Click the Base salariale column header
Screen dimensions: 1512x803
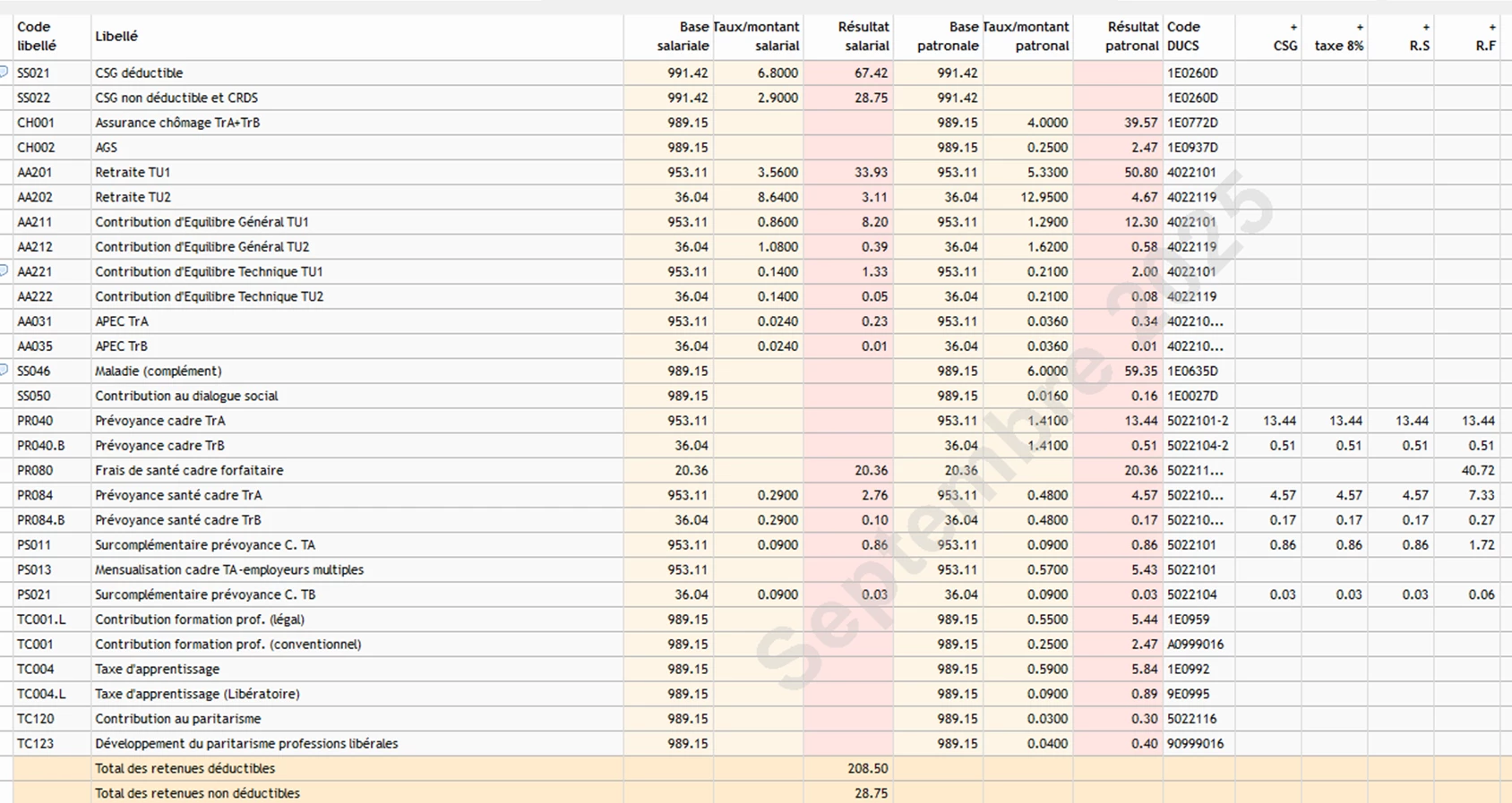[x=683, y=37]
